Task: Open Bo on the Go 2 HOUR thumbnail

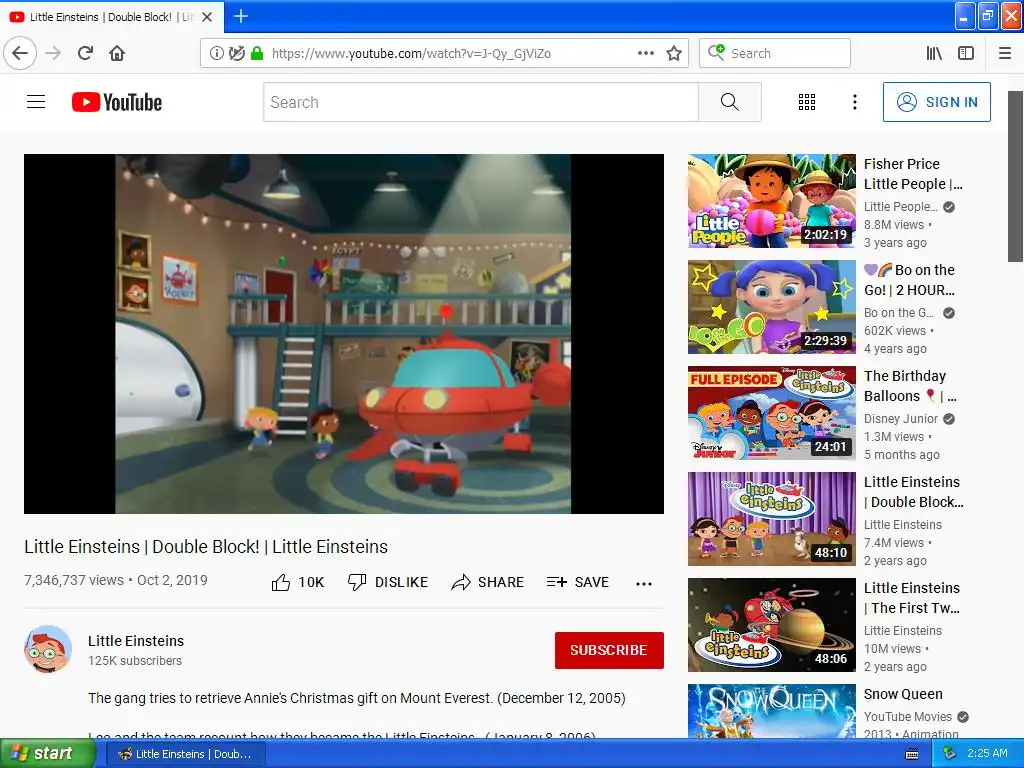Action: coord(771,307)
